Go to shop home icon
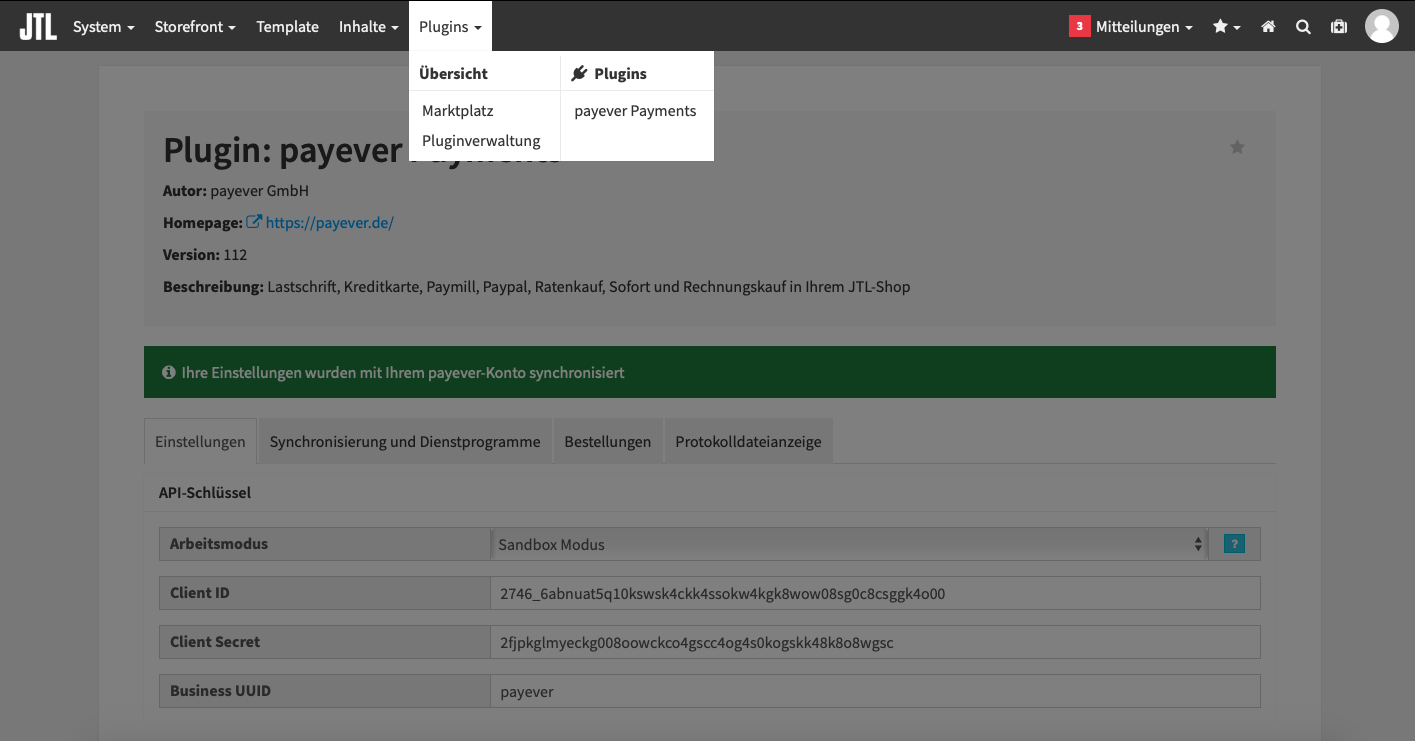 pos(1268,27)
